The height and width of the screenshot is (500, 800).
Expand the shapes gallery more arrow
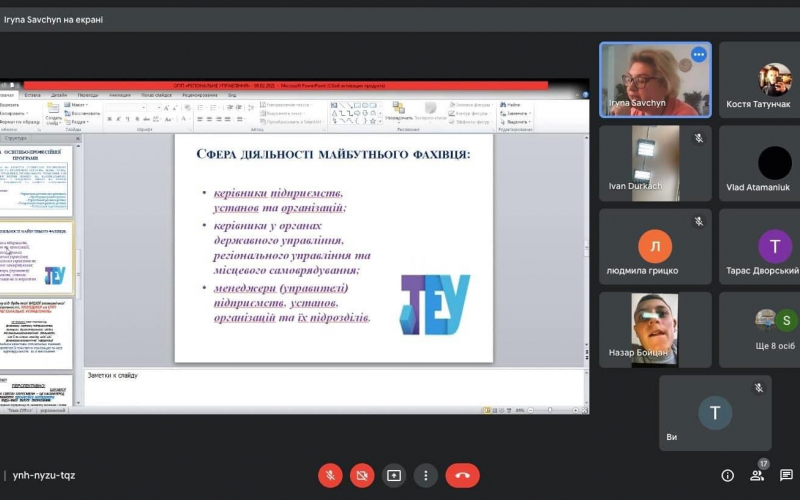pyautogui.click(x=380, y=121)
